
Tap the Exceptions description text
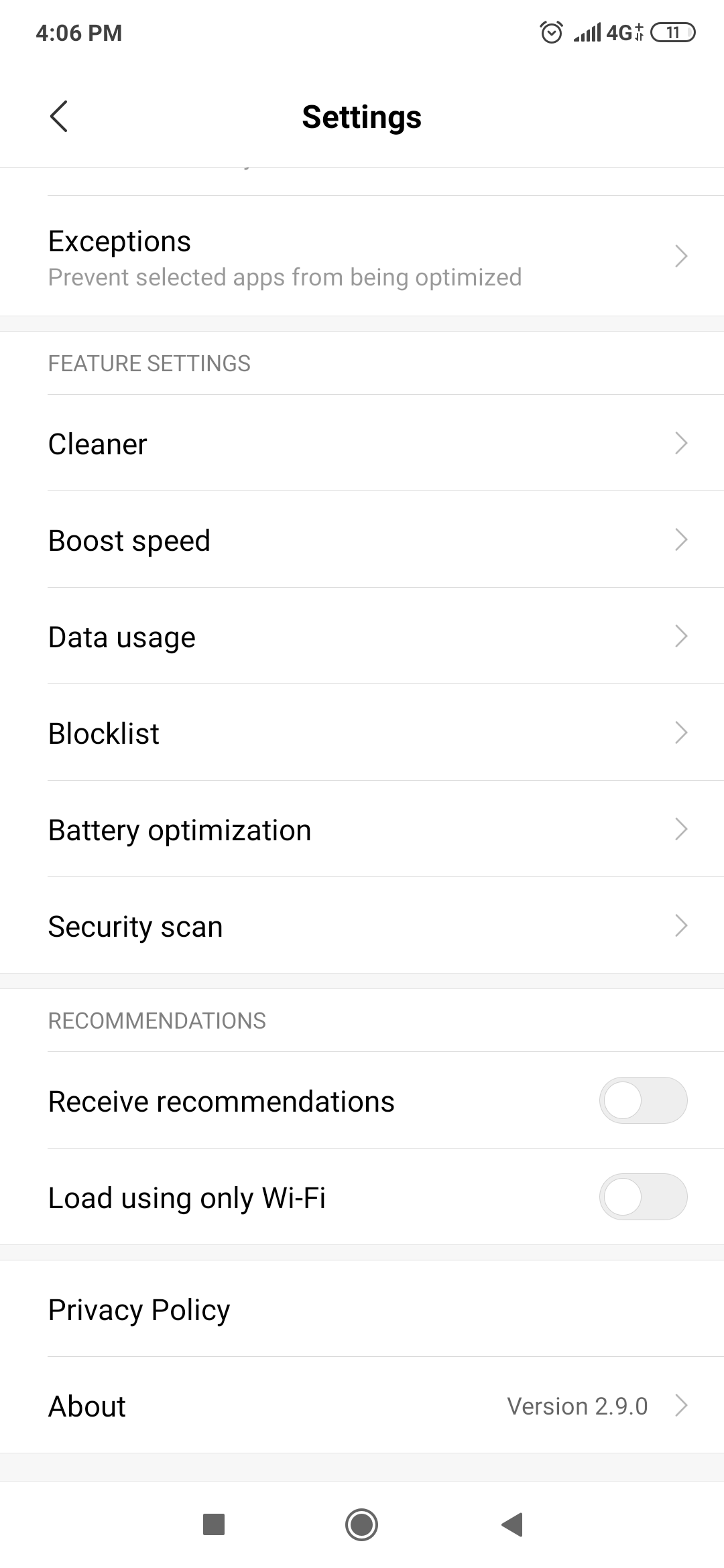click(x=285, y=277)
